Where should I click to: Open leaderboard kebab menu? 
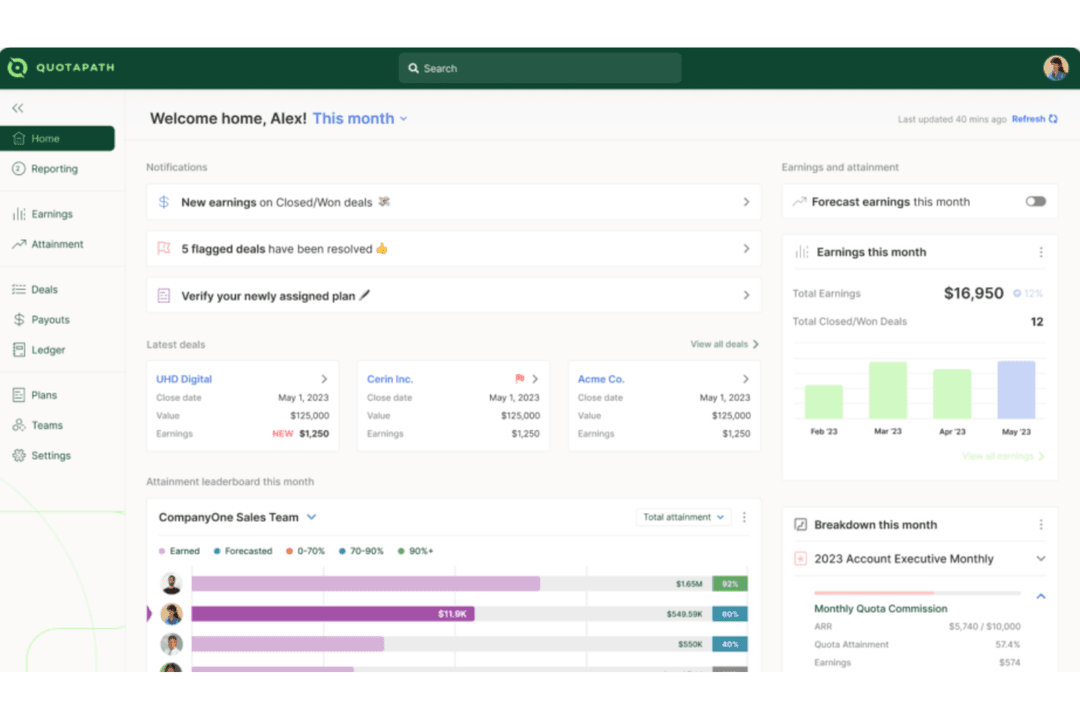coord(744,517)
